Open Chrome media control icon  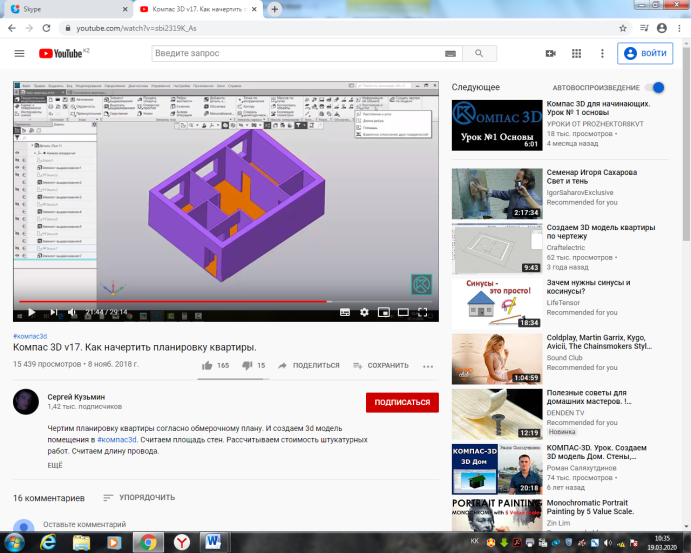[x=644, y=28]
